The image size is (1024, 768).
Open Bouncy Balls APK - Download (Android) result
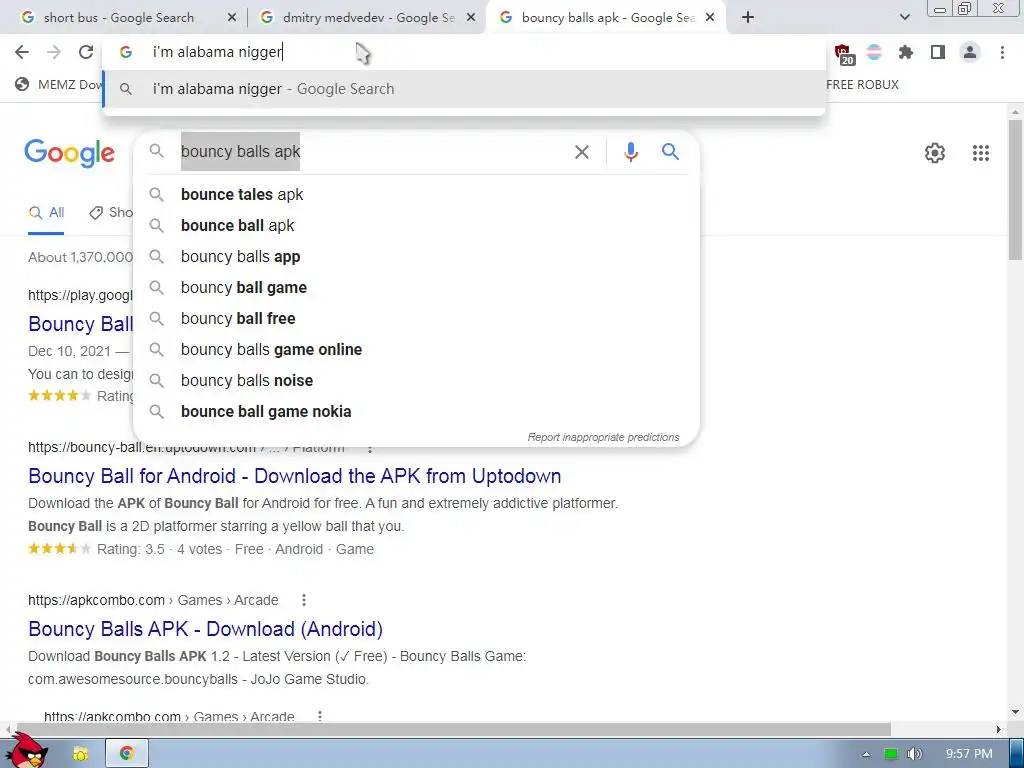205,629
